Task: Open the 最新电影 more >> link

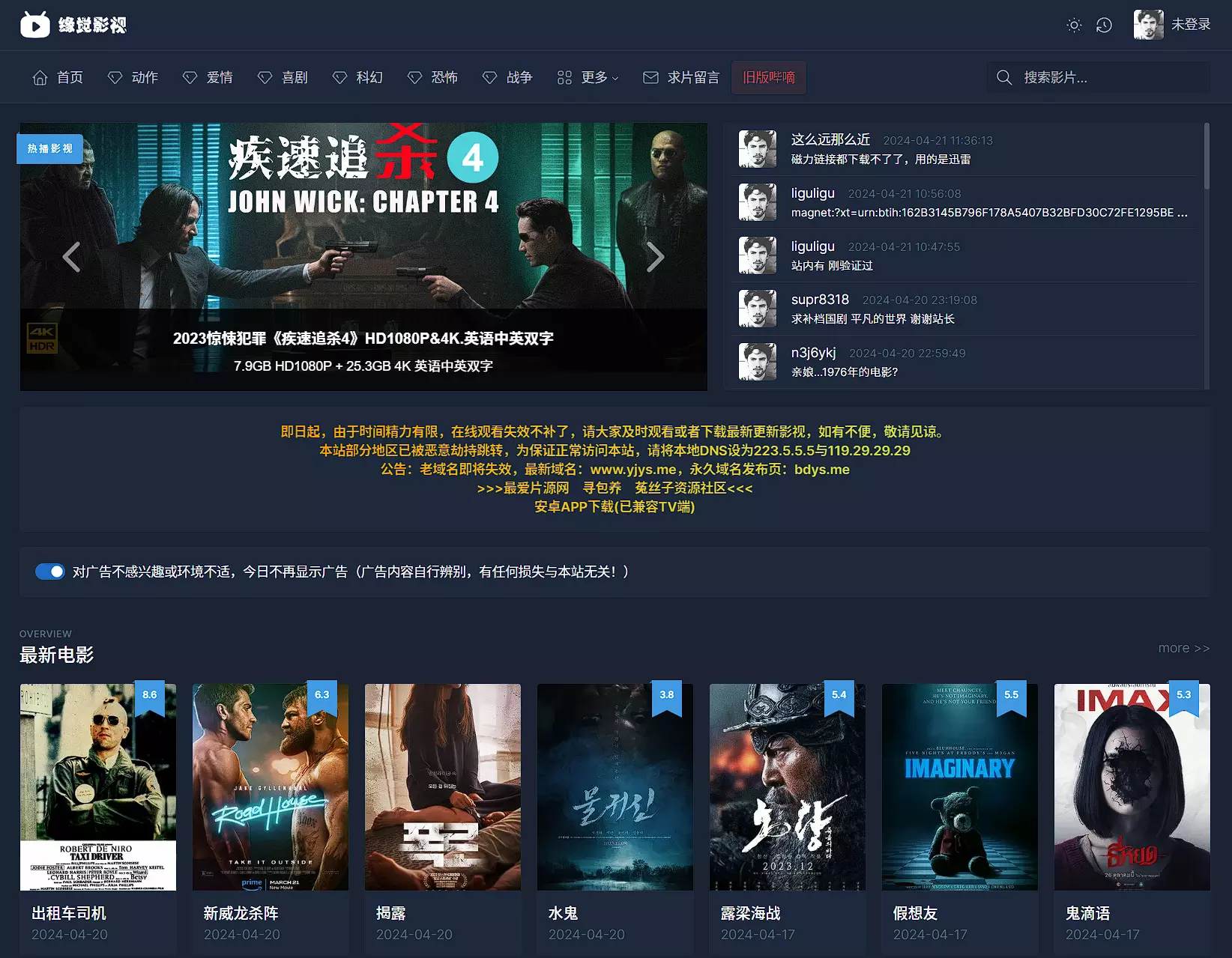Action: pos(1183,648)
